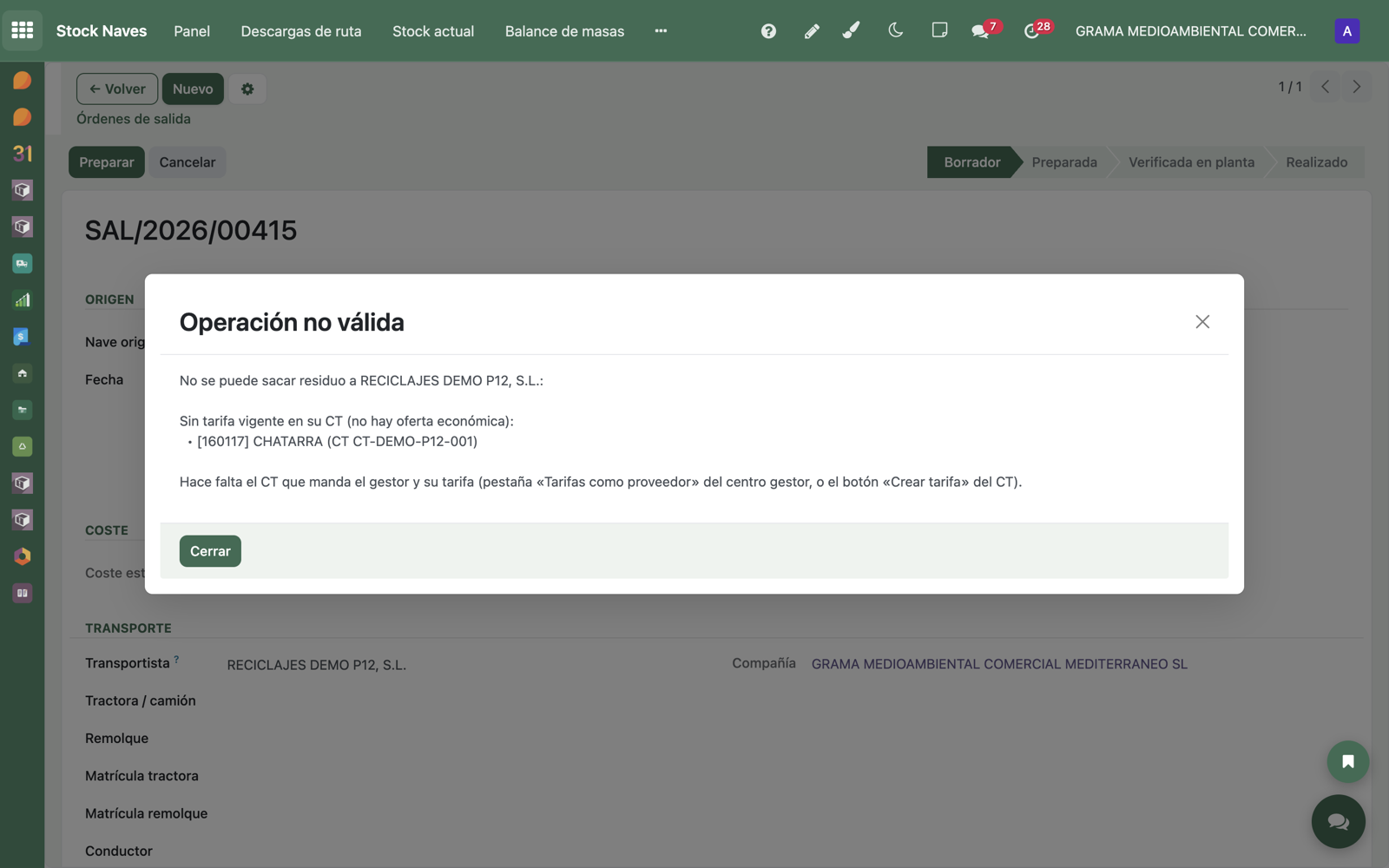Click the Volver back button

pos(117,89)
